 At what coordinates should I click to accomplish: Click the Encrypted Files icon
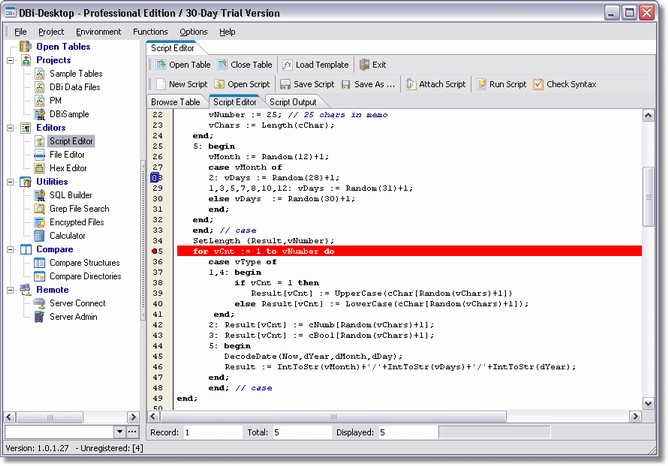click(40, 222)
